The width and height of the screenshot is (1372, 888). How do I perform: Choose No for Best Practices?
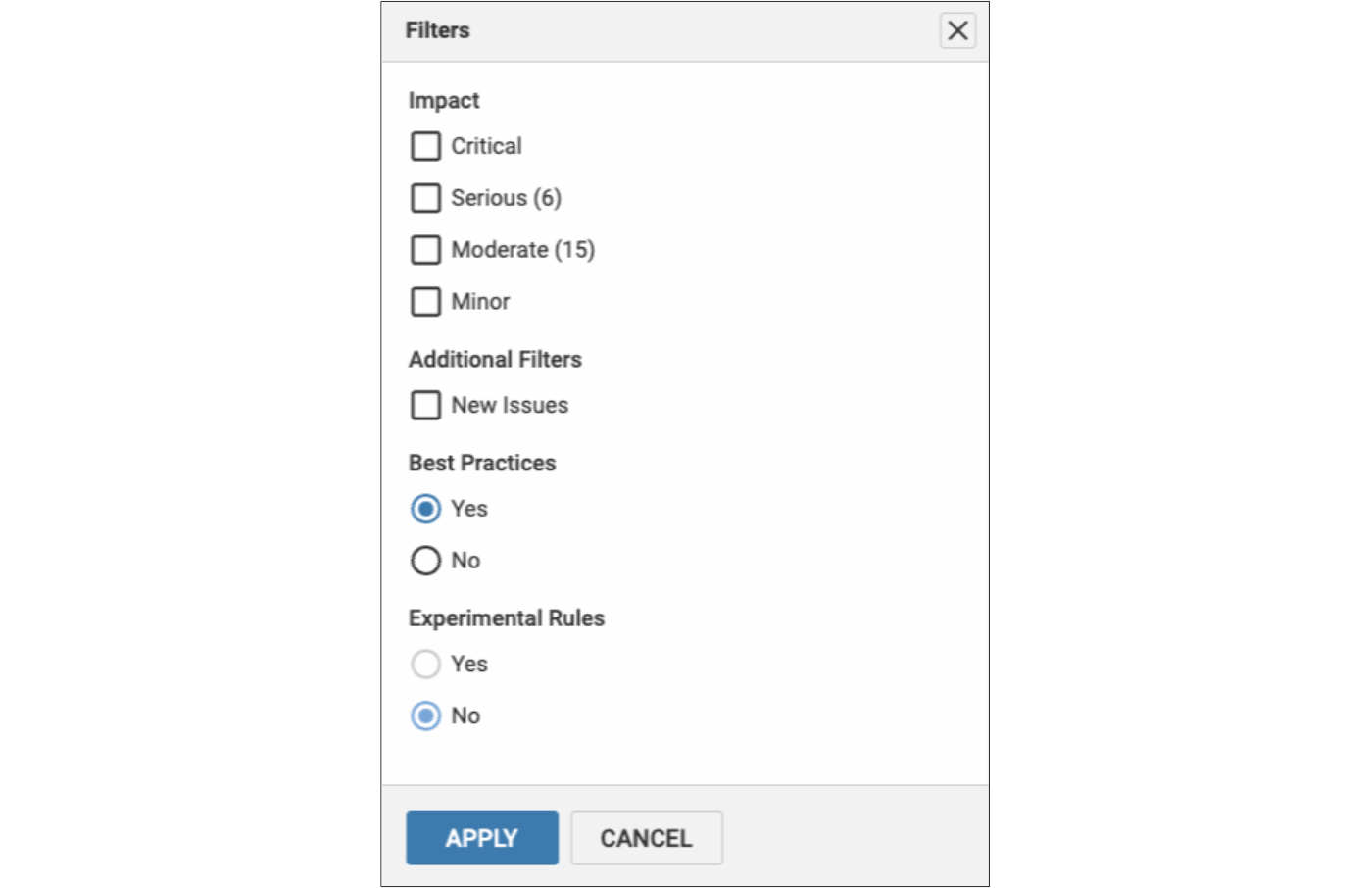click(425, 560)
